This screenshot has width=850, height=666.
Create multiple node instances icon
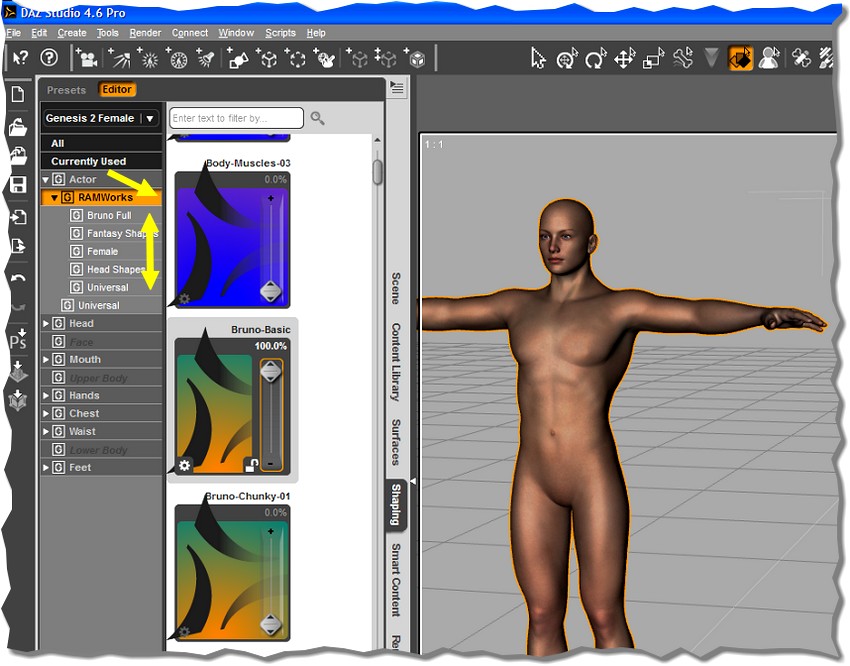pos(385,58)
